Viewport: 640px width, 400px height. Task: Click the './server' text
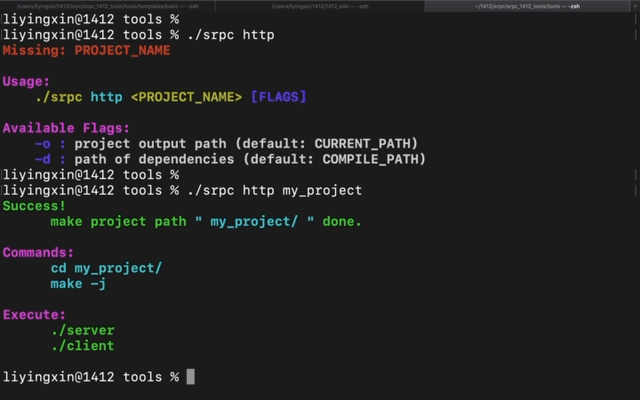point(83,330)
